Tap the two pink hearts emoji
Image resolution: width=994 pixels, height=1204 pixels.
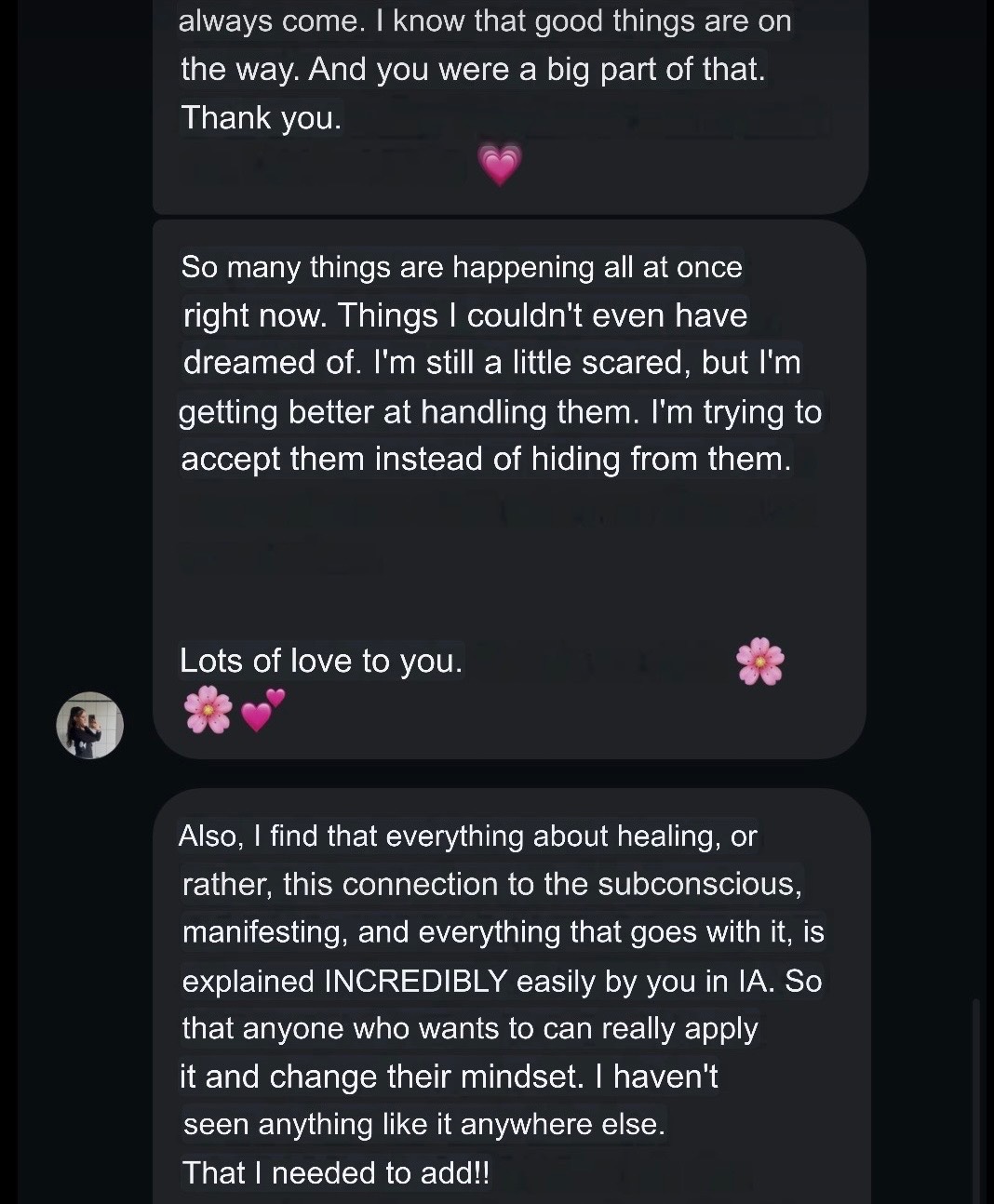pyautogui.click(x=262, y=711)
